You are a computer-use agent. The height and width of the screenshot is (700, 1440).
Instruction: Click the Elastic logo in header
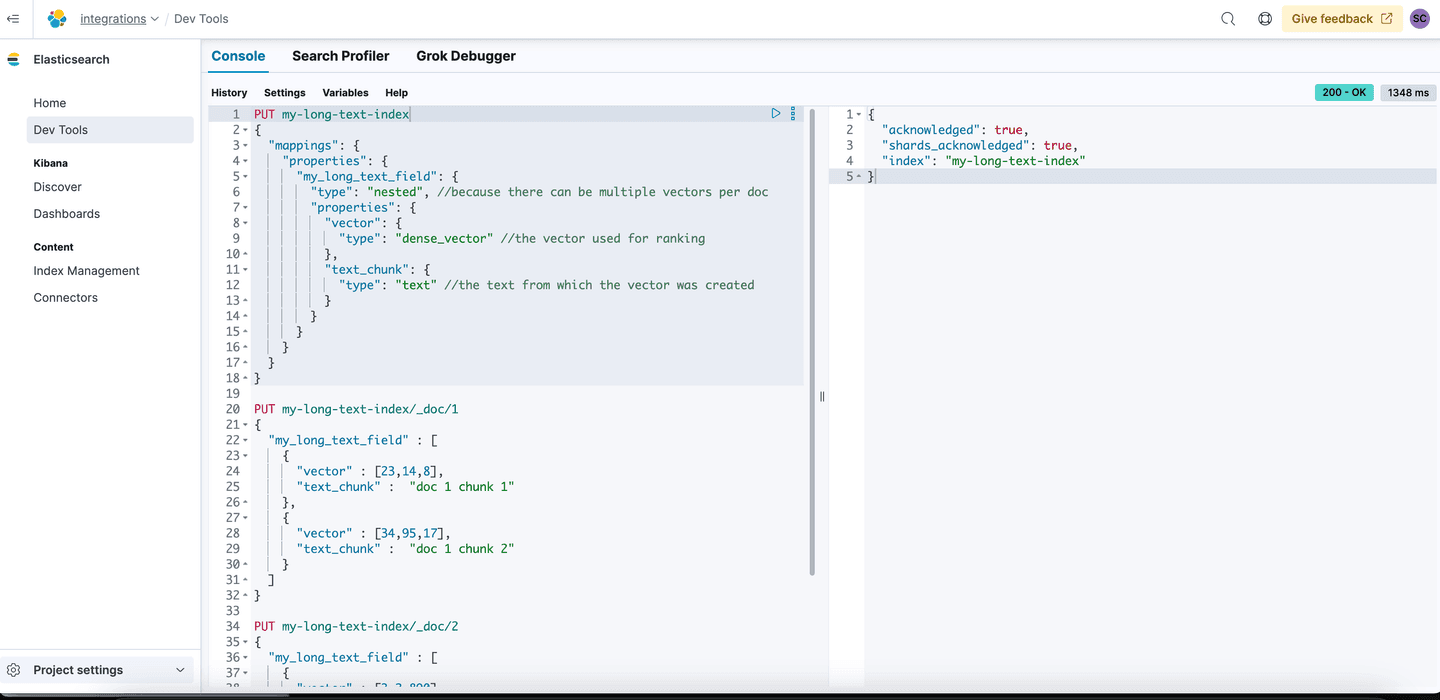tap(57, 19)
